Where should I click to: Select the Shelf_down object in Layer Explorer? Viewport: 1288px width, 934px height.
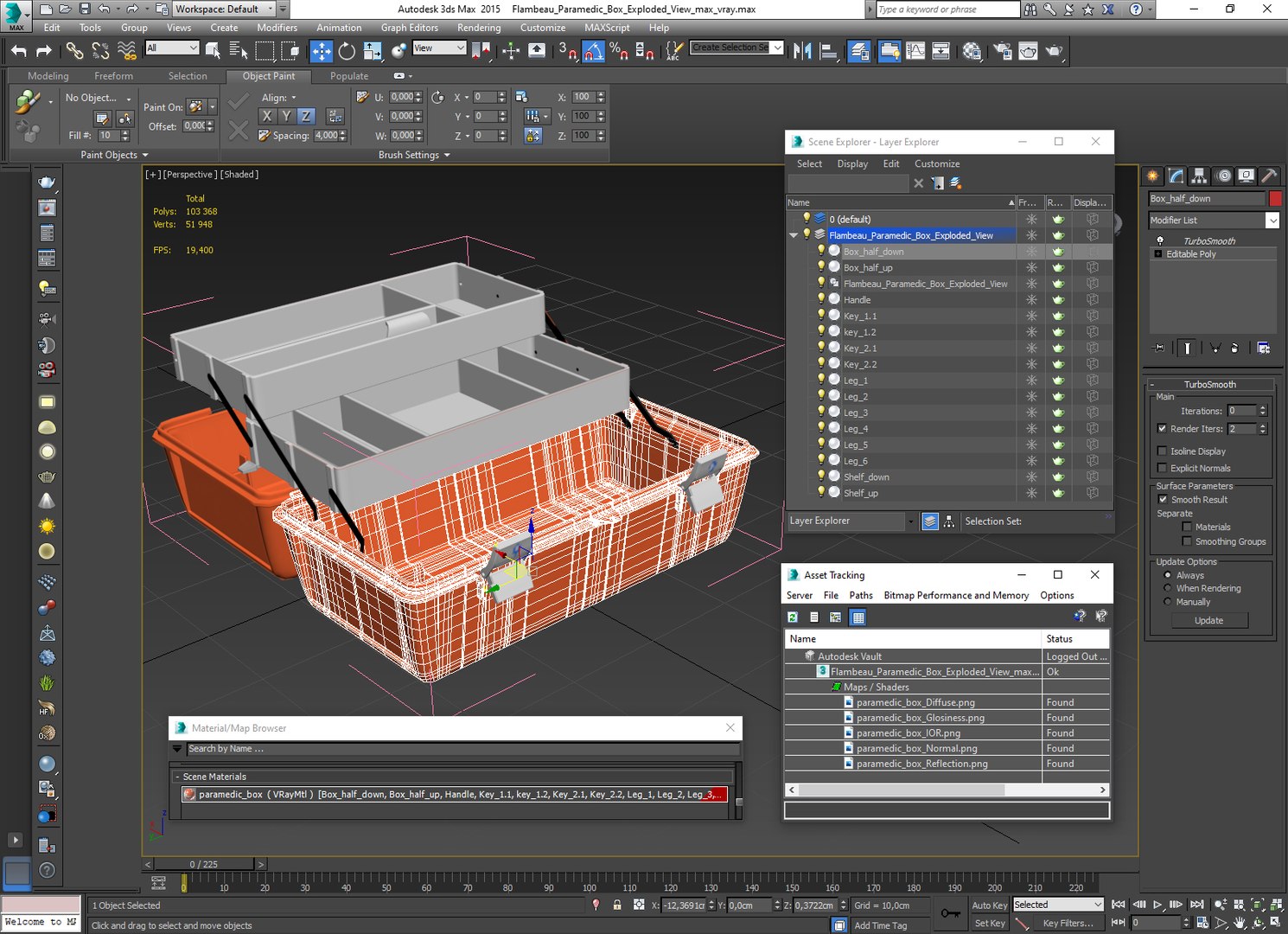click(866, 477)
